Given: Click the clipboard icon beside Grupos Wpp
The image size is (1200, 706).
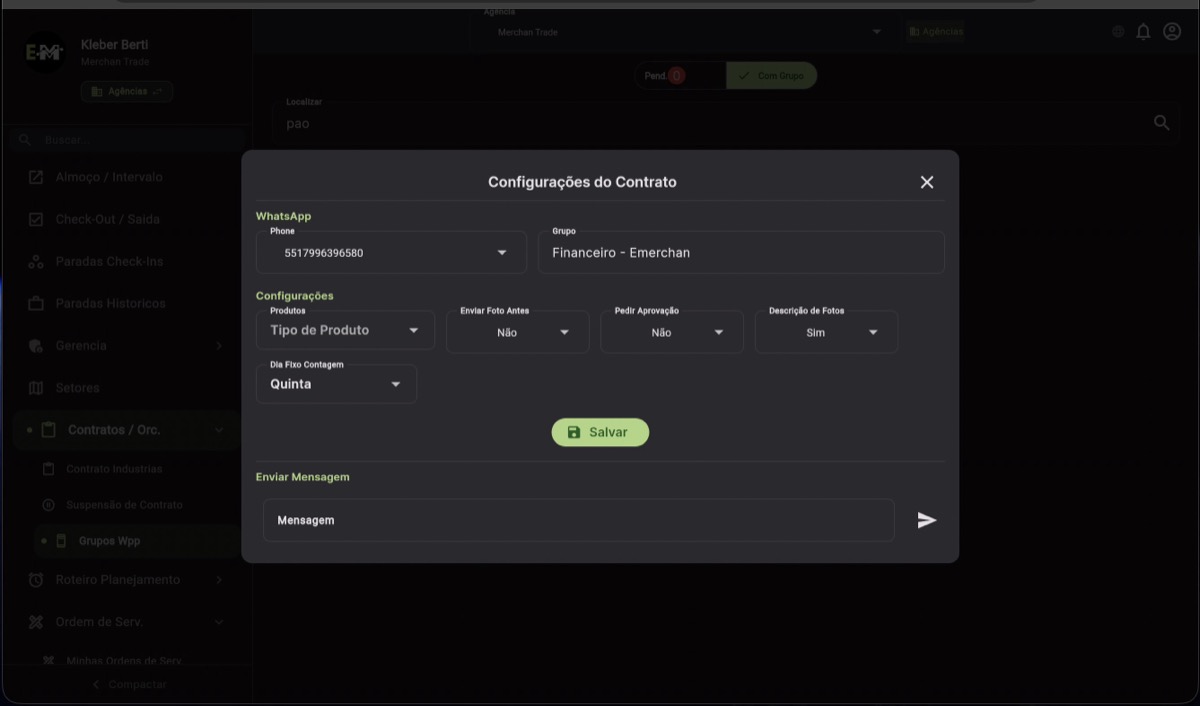Looking at the screenshot, I should 62,540.
